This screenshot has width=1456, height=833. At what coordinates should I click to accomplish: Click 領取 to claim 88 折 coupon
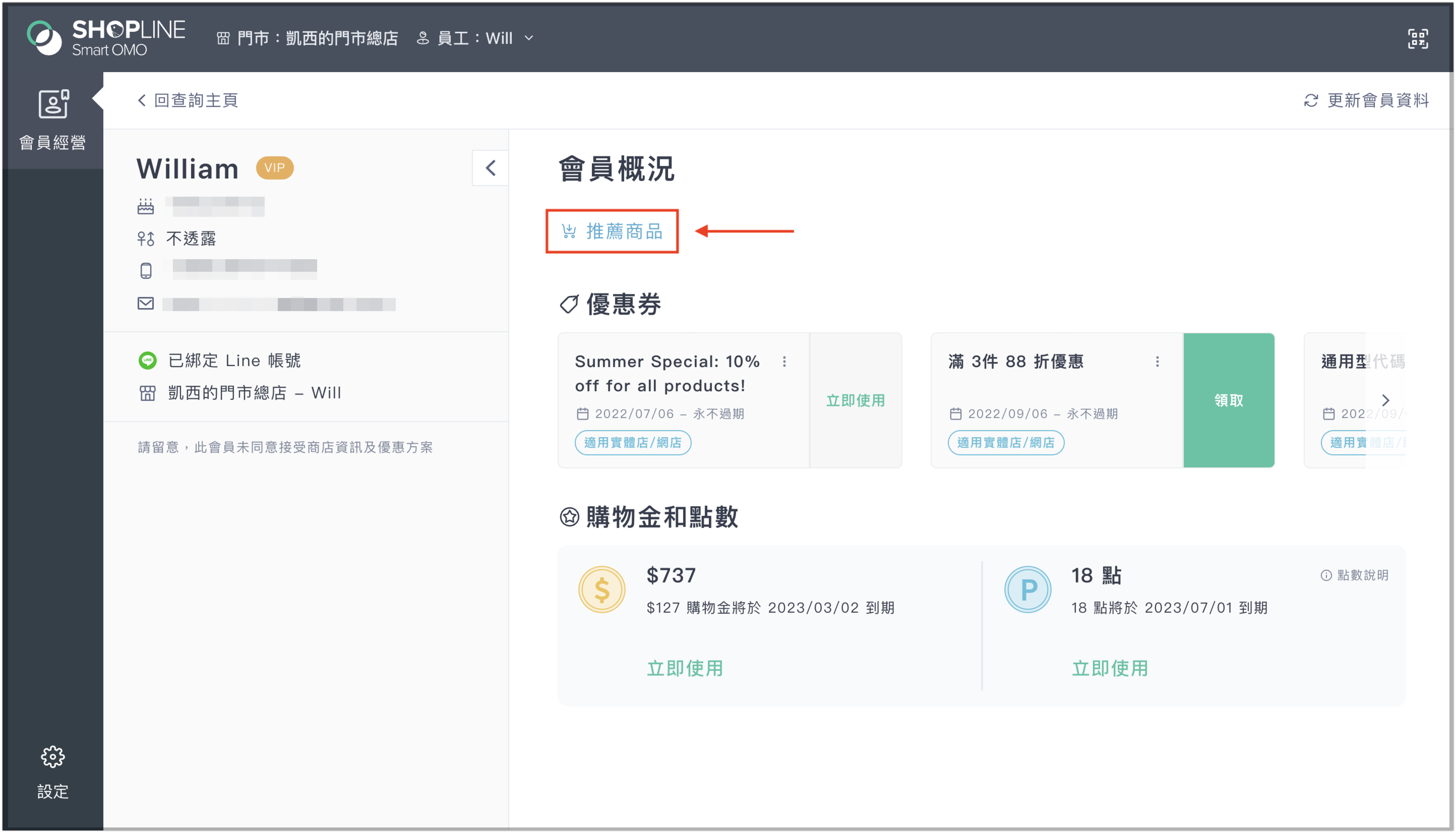pyautogui.click(x=1228, y=400)
